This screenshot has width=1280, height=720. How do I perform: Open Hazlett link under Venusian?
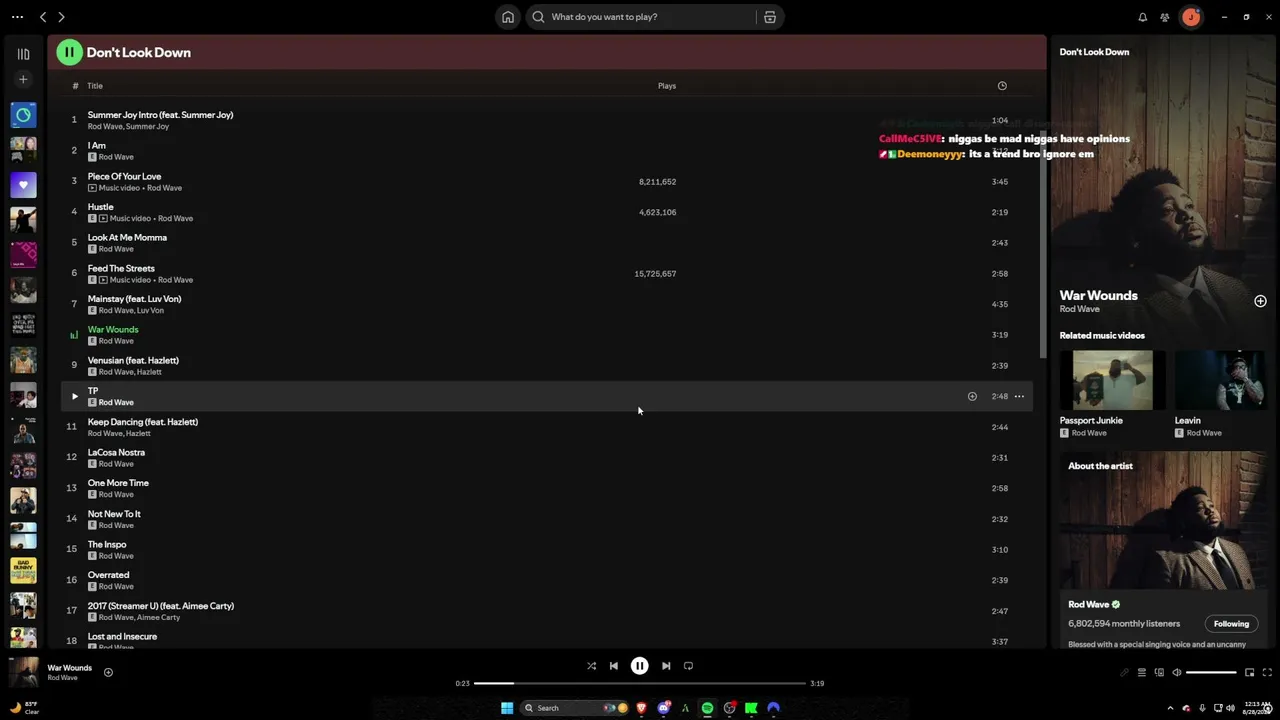point(149,372)
